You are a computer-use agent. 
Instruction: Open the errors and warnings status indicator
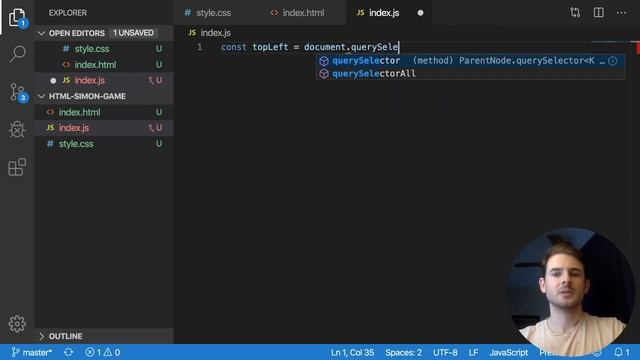coord(103,352)
